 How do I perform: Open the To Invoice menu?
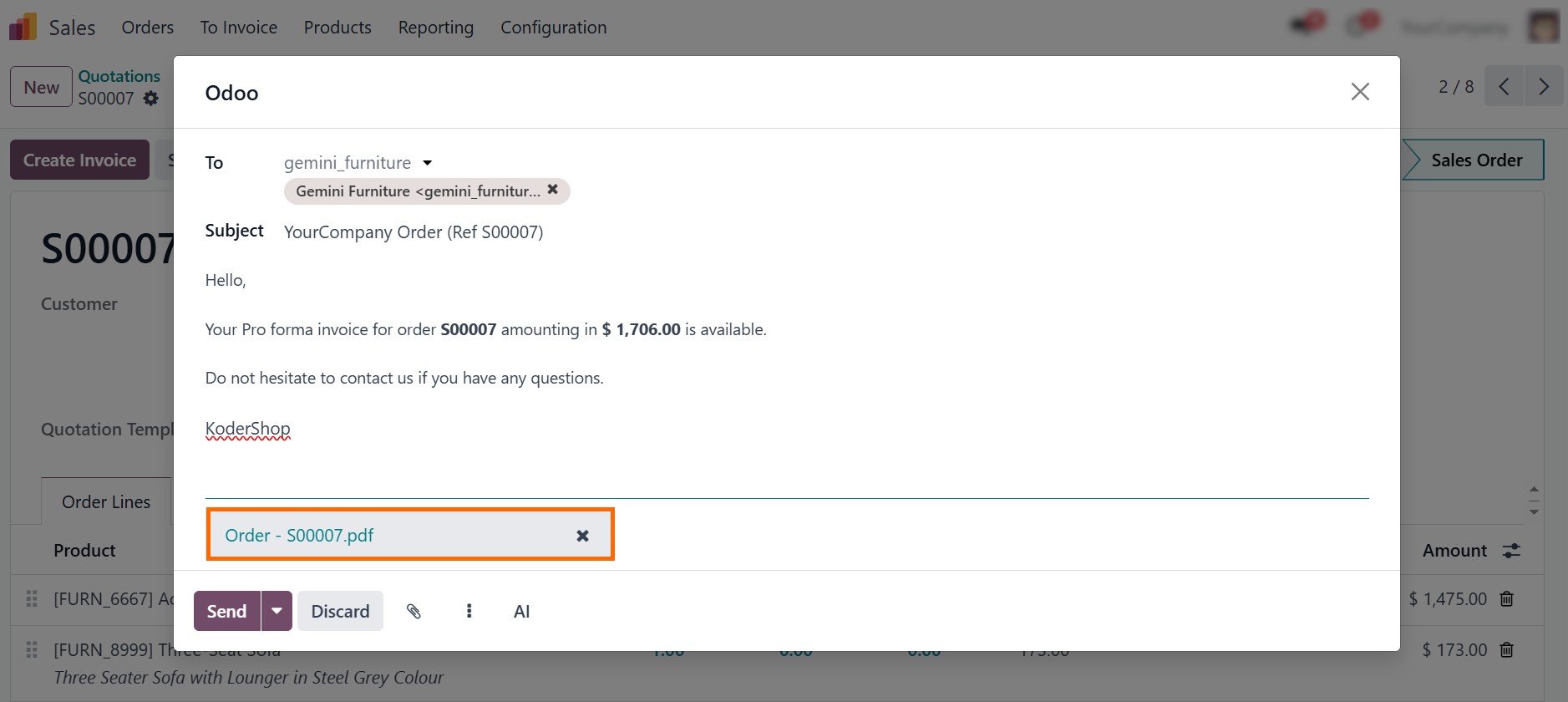(239, 28)
